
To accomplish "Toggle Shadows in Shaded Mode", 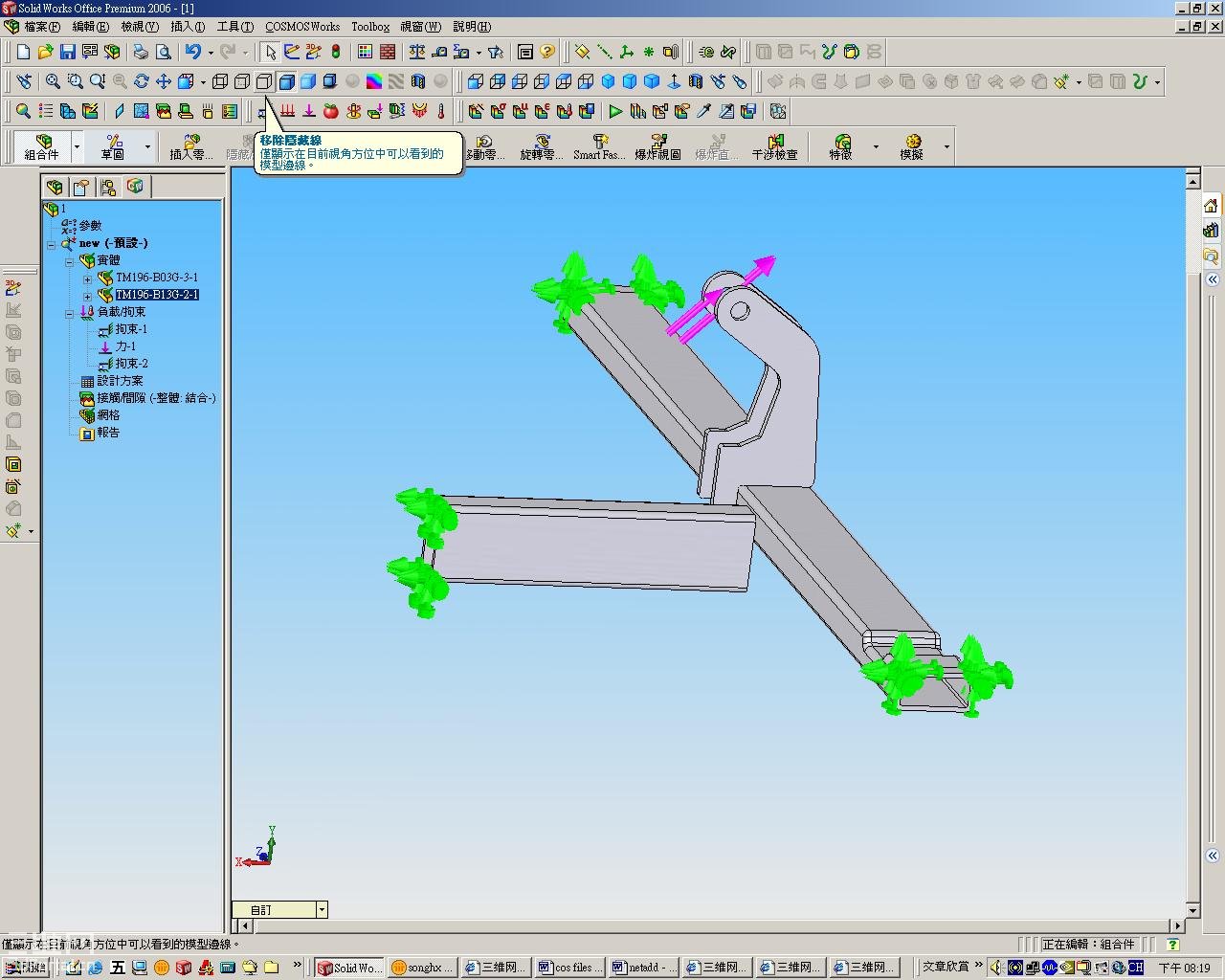I will click(330, 81).
